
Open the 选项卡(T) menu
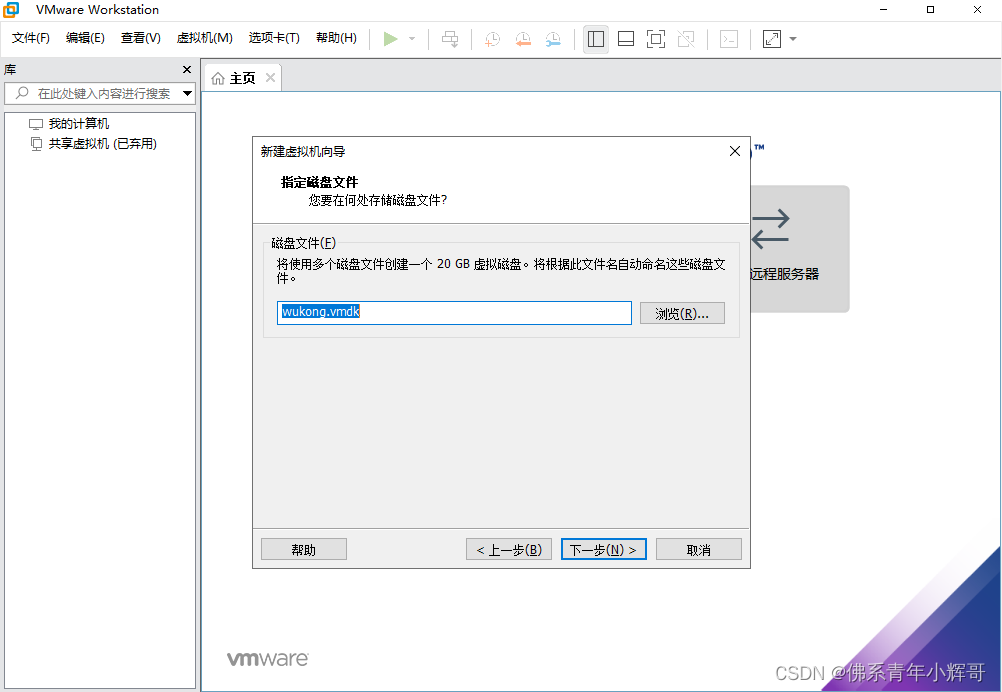pyautogui.click(x=274, y=38)
